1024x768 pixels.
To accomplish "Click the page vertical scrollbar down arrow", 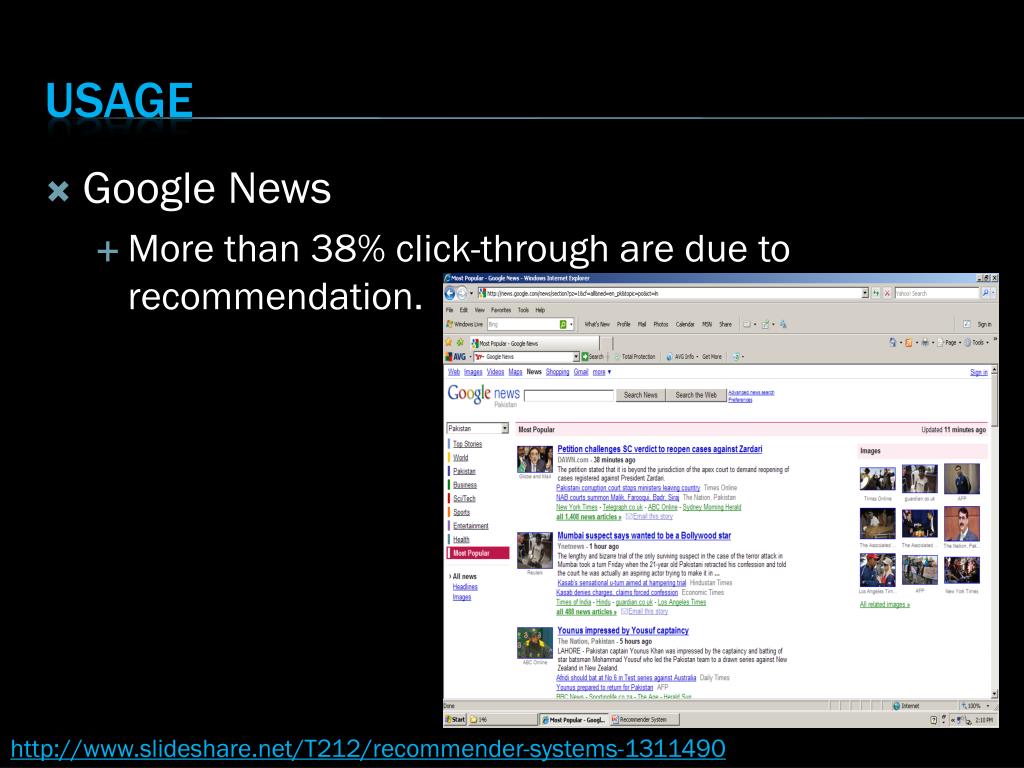I will (x=995, y=694).
